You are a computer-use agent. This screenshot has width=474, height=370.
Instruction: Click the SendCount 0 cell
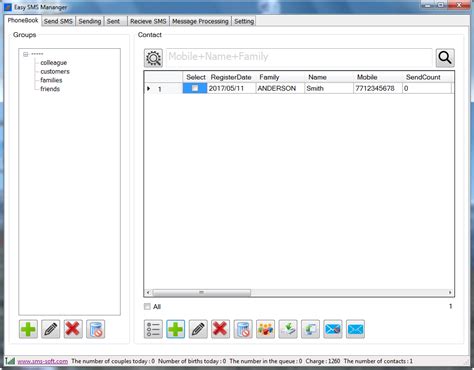point(427,88)
